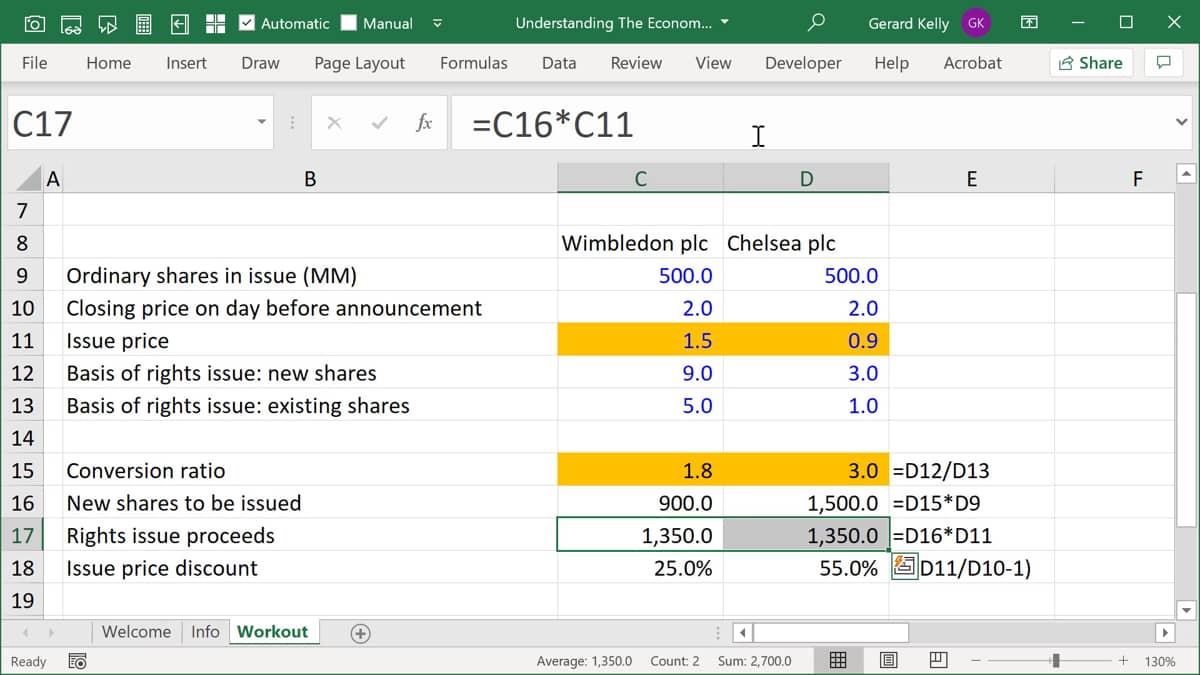Click the arrow-into-box icon in quick access toolbar

coord(180,23)
